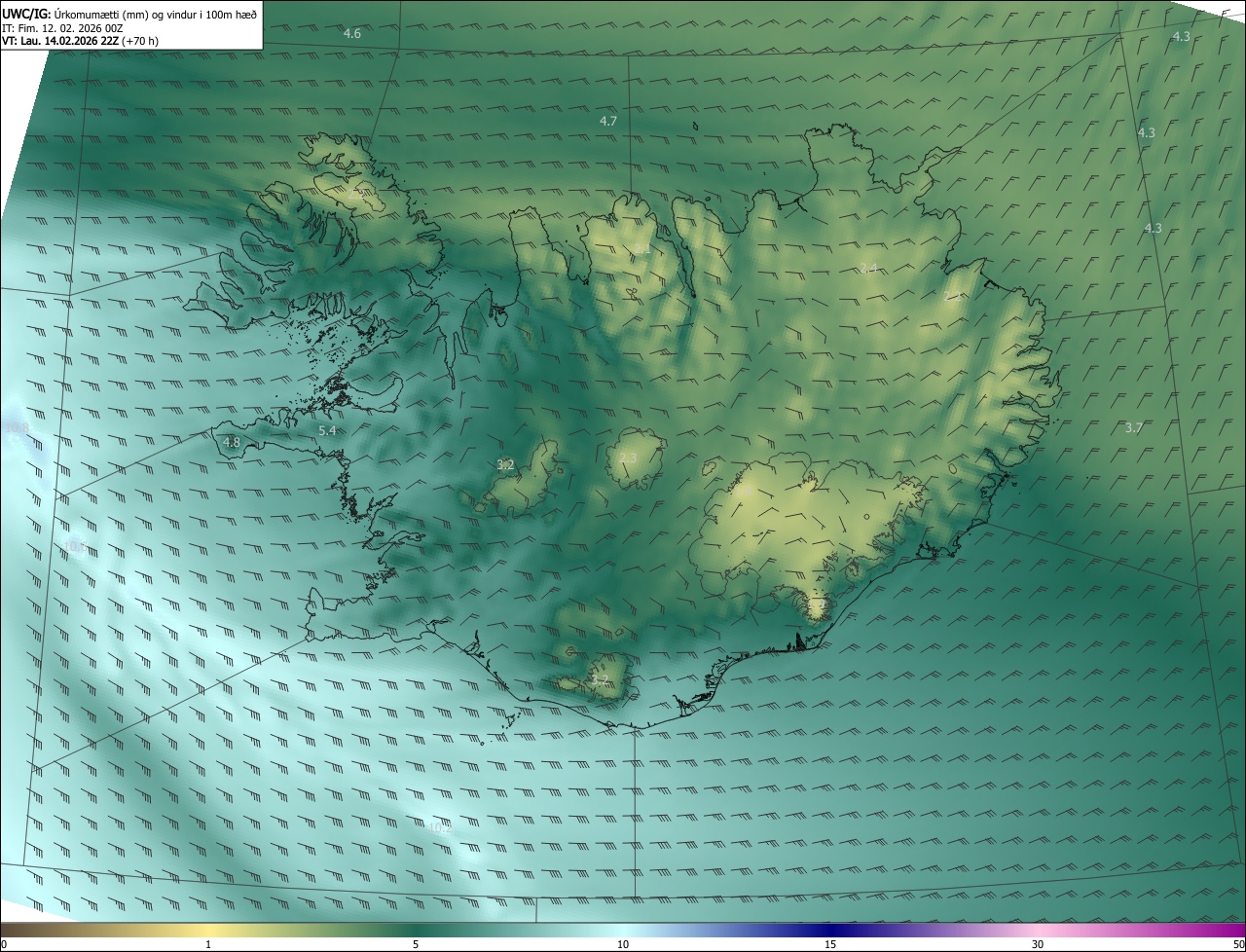
Task: Click the '0' tick on colour scale
Action: point(4,944)
